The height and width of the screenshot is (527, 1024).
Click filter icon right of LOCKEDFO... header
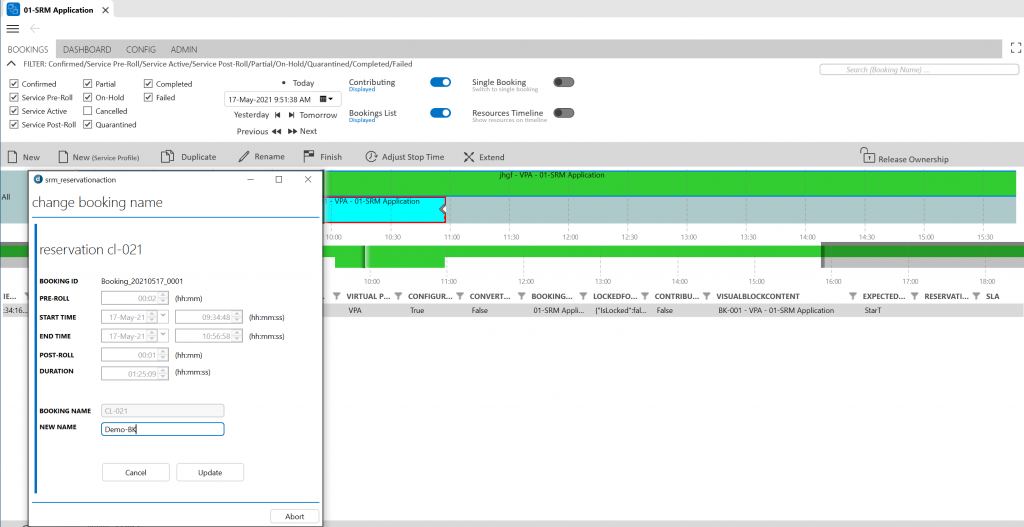(645, 296)
